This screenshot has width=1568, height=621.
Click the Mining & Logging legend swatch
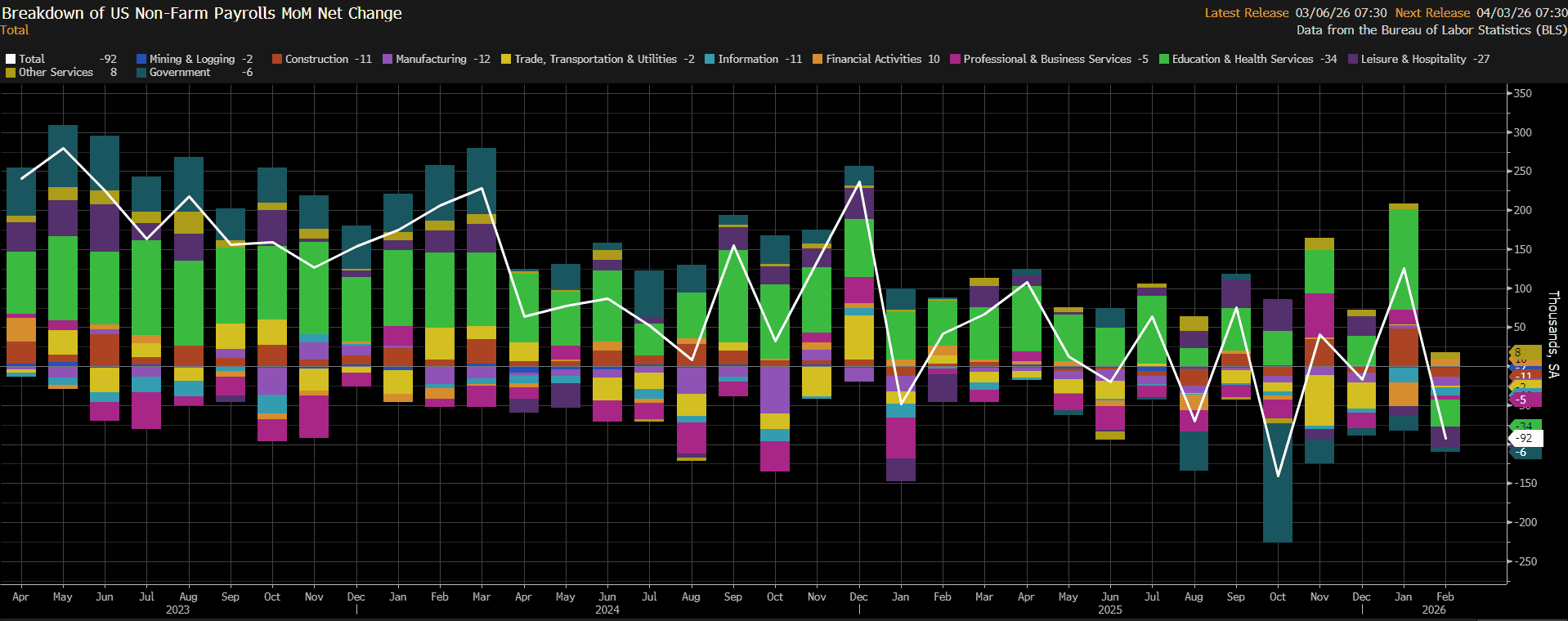[x=141, y=59]
